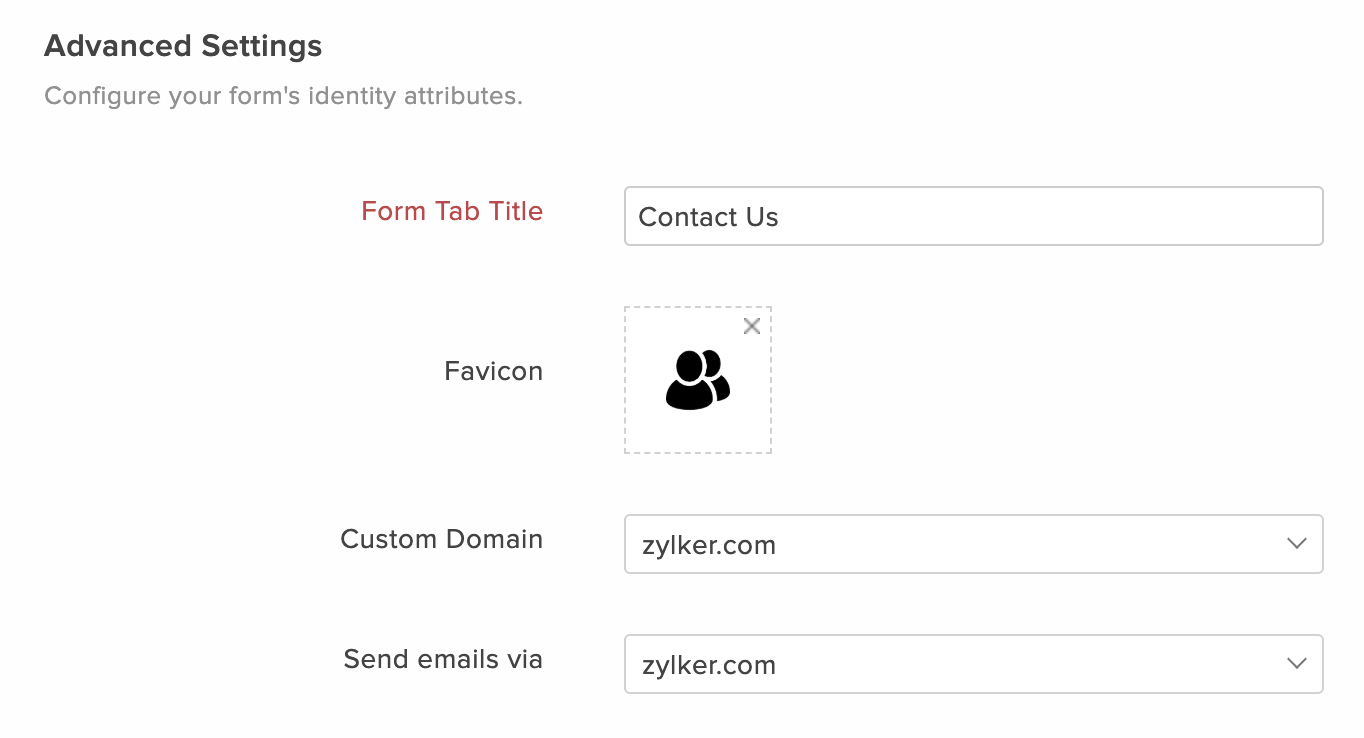Click the Send emails via chevron arrow
This screenshot has width=1364, height=738.
coord(1297,664)
